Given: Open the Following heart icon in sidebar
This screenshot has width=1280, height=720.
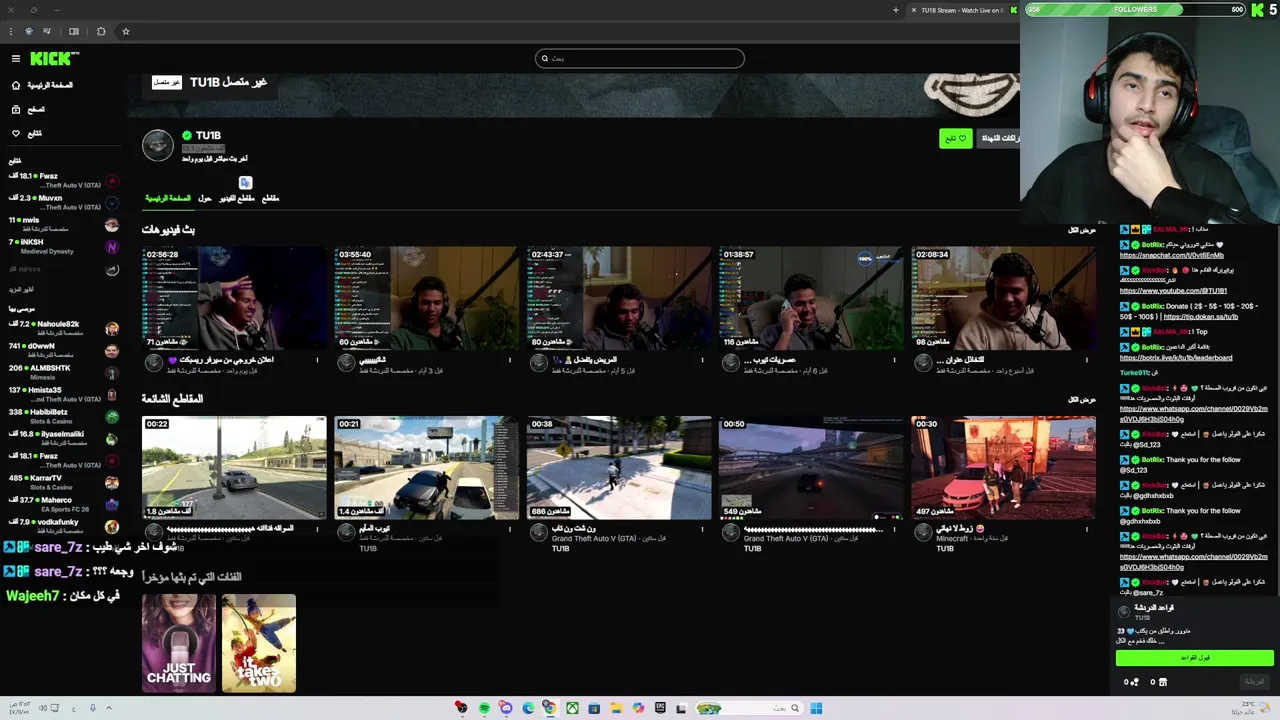Looking at the screenshot, I should (x=15, y=133).
